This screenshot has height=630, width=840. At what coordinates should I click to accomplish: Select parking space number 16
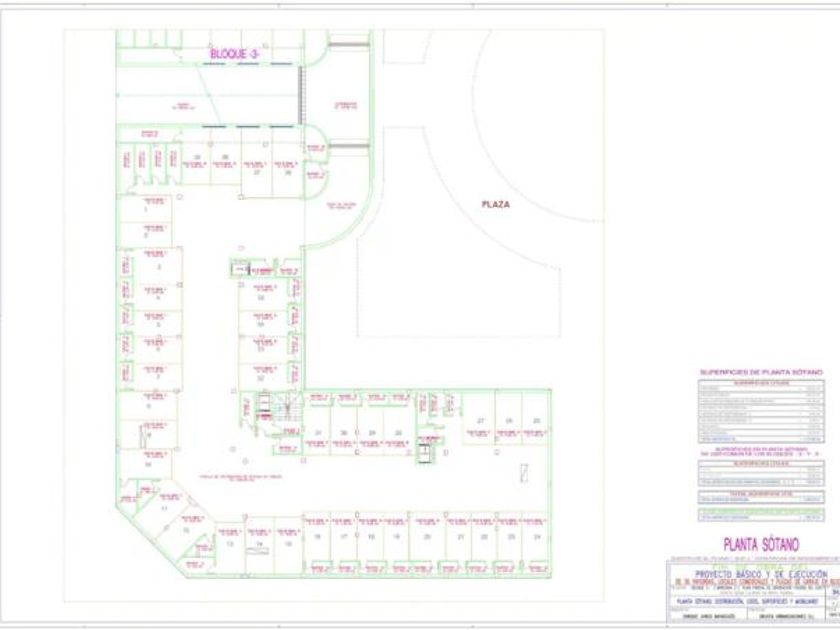pyautogui.click(x=317, y=536)
